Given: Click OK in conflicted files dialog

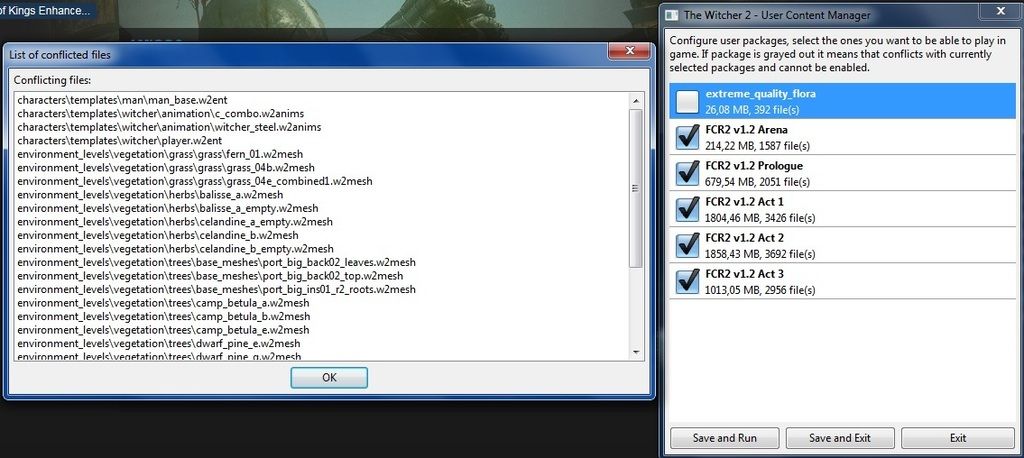Looking at the screenshot, I should click(329, 377).
